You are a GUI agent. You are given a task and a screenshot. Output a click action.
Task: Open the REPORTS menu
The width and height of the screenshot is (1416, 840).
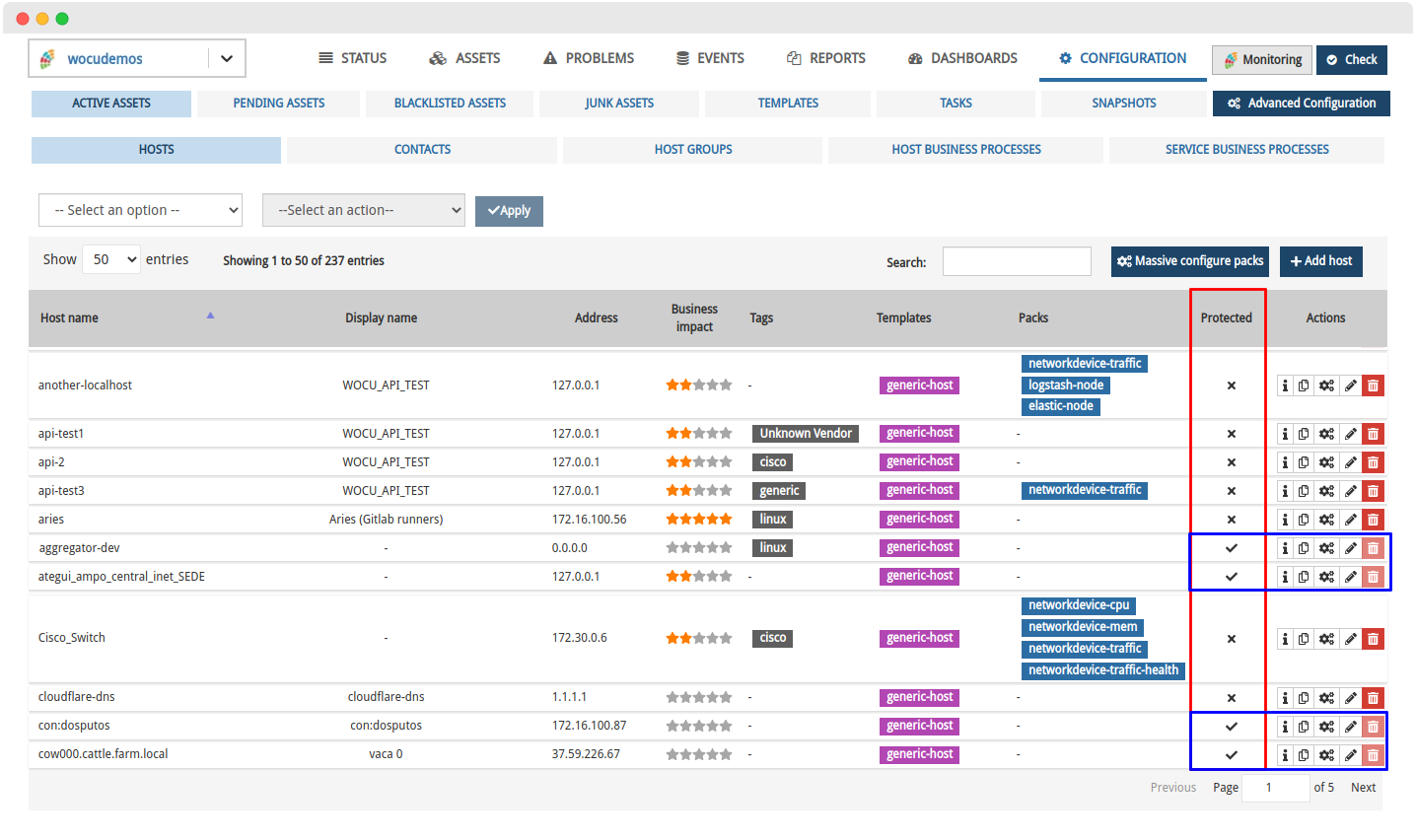pyautogui.click(x=826, y=58)
